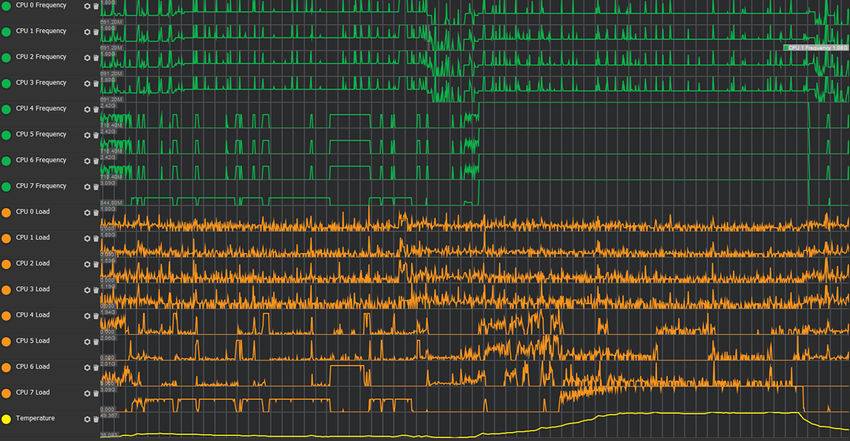Screen dimensions: 850x441
Task: Select the CPU 3 Frequency track label
Action: (x=40, y=83)
